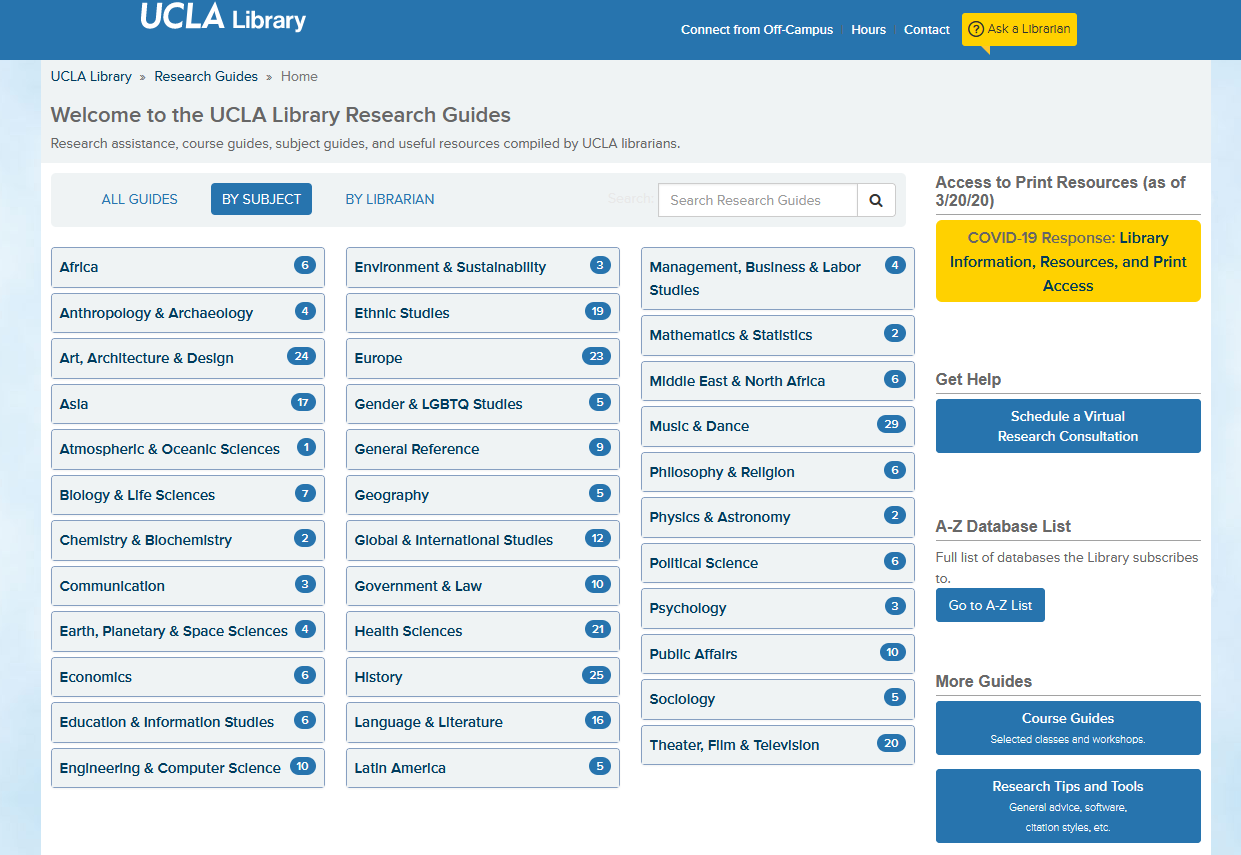The height and width of the screenshot is (855, 1241).
Task: Open the Ethnic Studies subject
Action: tap(483, 313)
